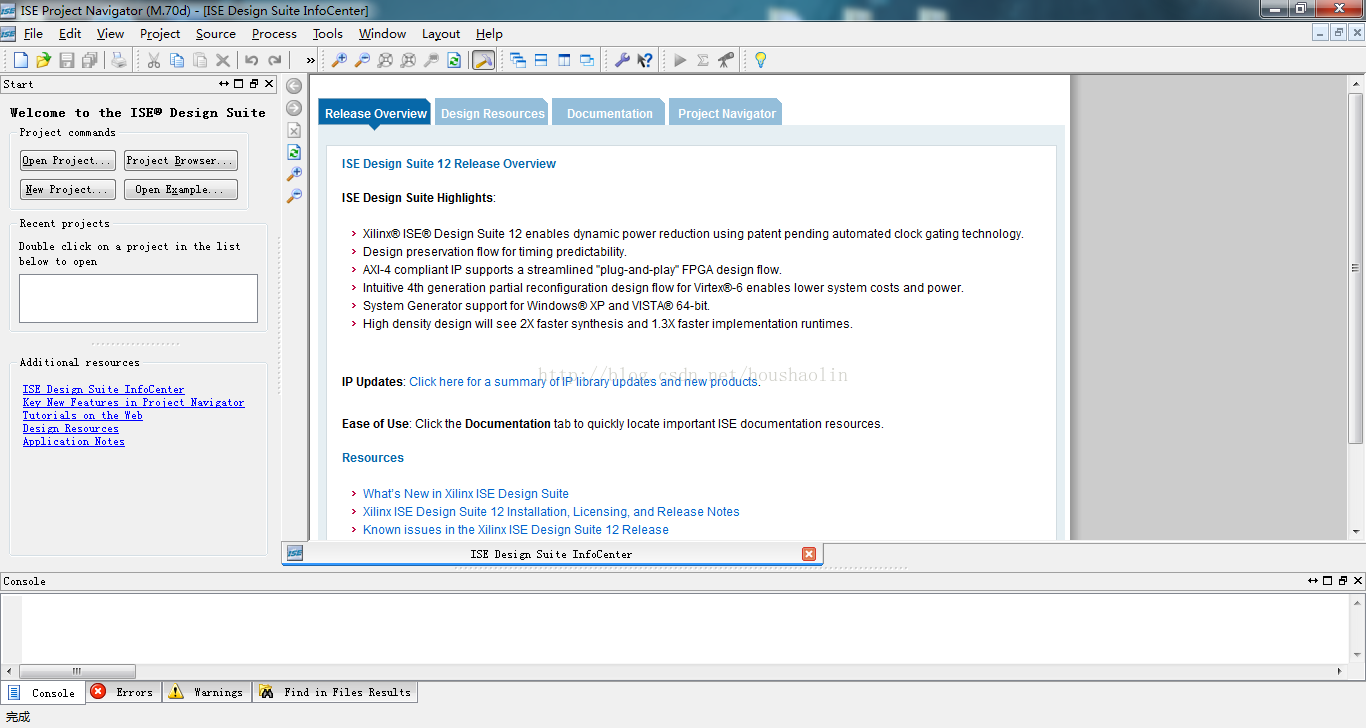Open What's New in Xilinx ISE Design Suite
This screenshot has height=728, width=1366.
tap(466, 494)
